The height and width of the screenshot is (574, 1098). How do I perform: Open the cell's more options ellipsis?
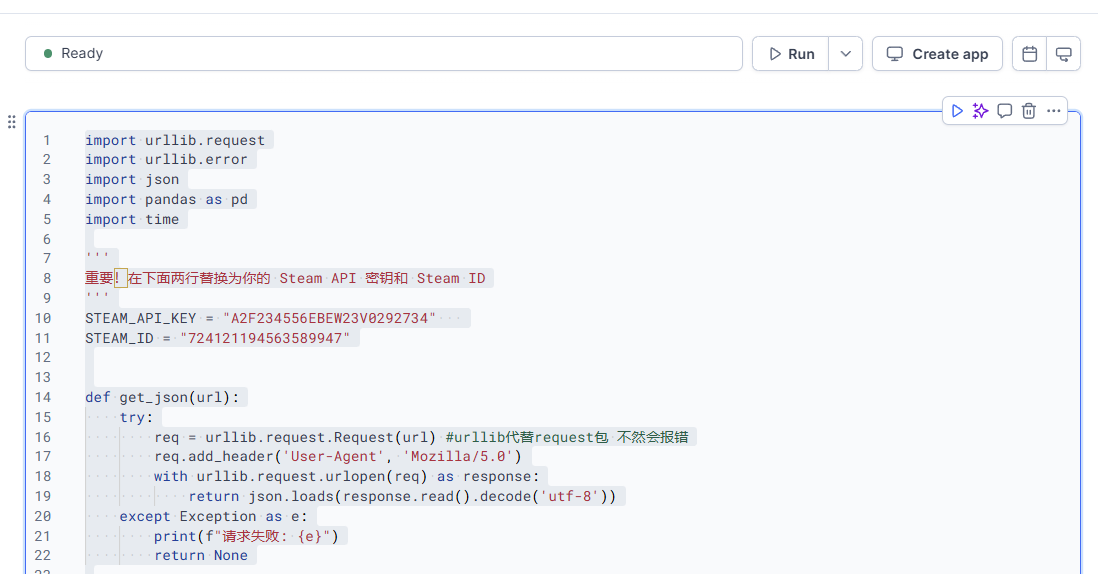pyautogui.click(x=1053, y=111)
